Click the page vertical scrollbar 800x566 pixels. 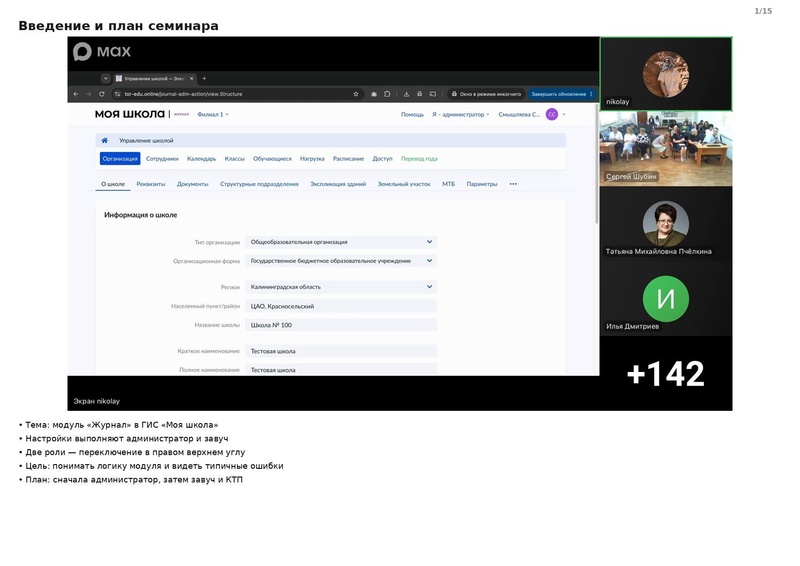tap(596, 163)
